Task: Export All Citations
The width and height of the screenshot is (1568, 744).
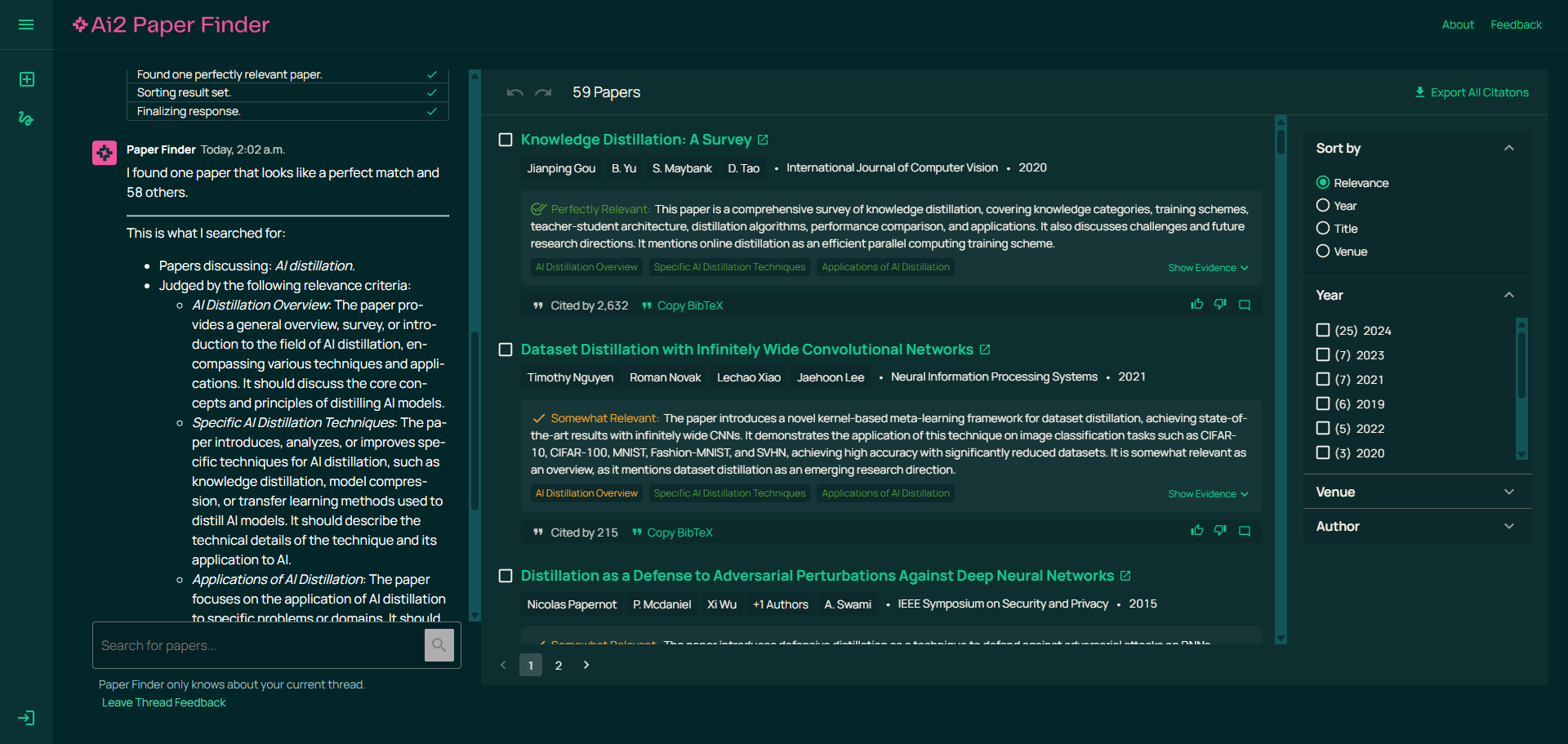Action: (x=1472, y=92)
